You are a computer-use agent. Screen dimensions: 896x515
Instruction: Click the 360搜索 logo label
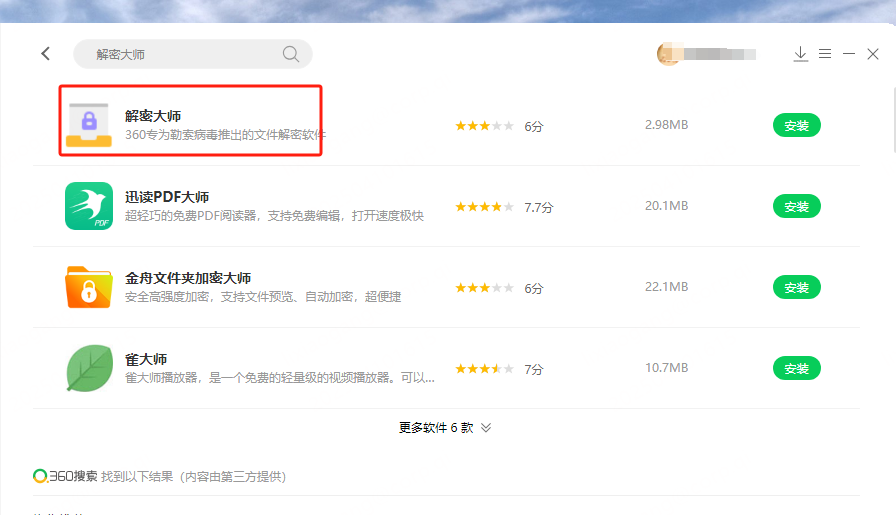(65, 477)
